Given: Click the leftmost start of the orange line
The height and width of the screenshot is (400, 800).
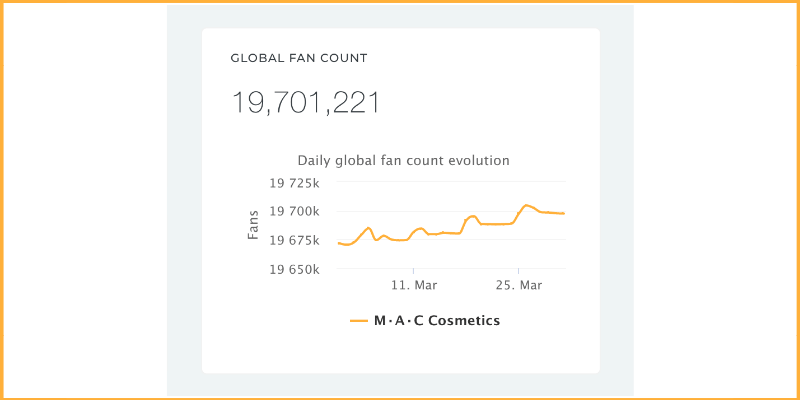Looking at the screenshot, I should coord(339,243).
